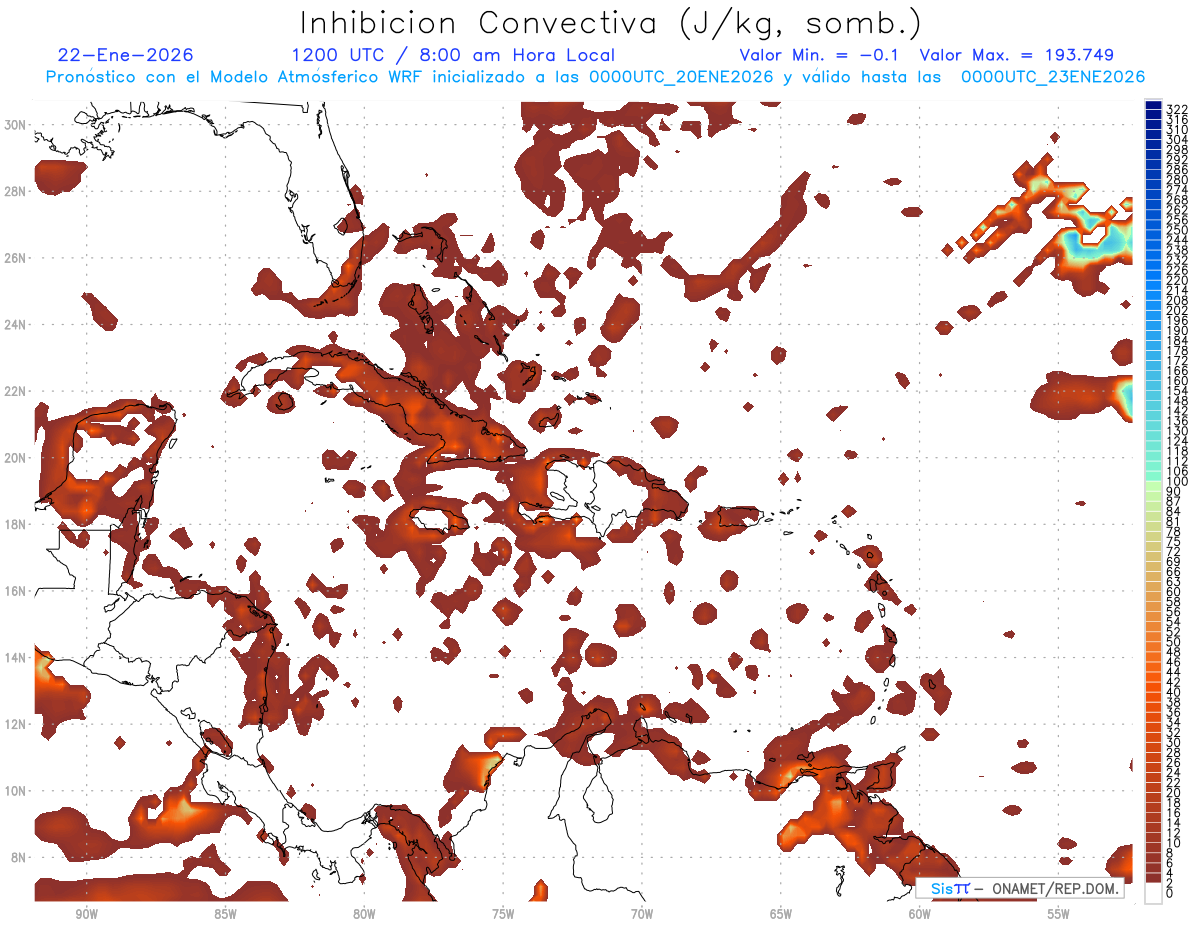
Task: Click the 75W longitude label
Action: [503, 914]
